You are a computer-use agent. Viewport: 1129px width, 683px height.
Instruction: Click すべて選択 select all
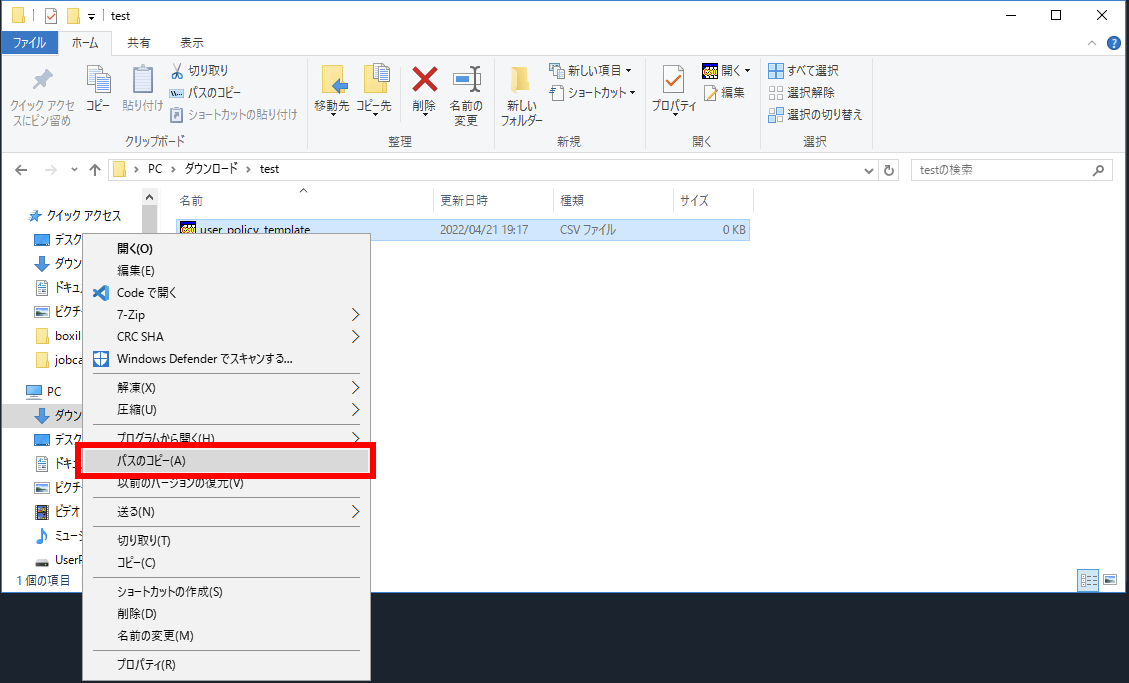click(x=804, y=71)
